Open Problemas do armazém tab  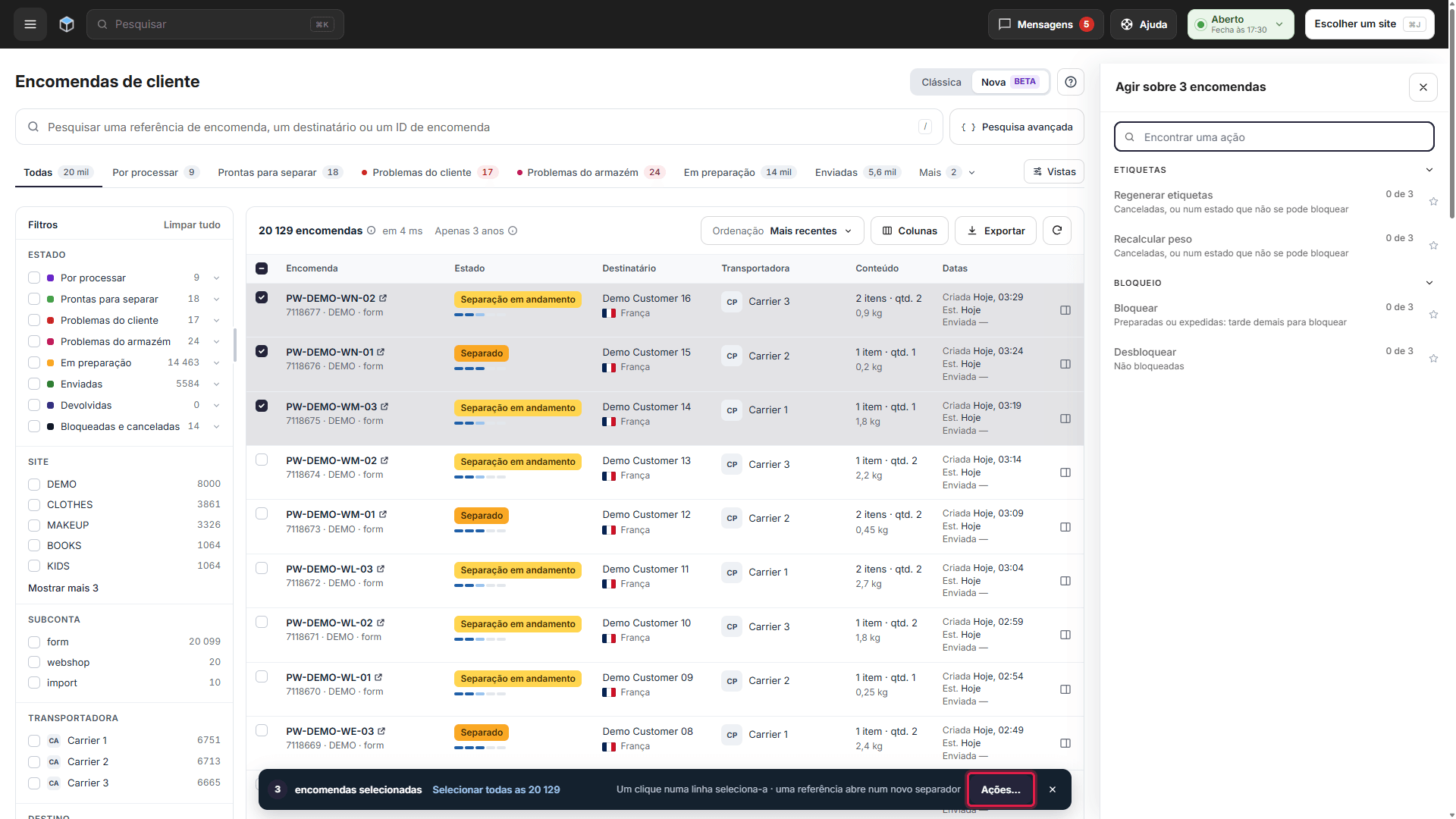(590, 172)
